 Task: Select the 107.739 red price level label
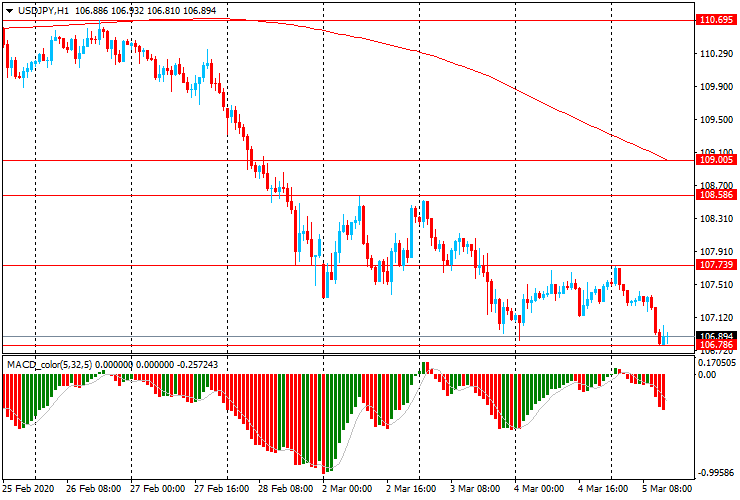(x=716, y=264)
